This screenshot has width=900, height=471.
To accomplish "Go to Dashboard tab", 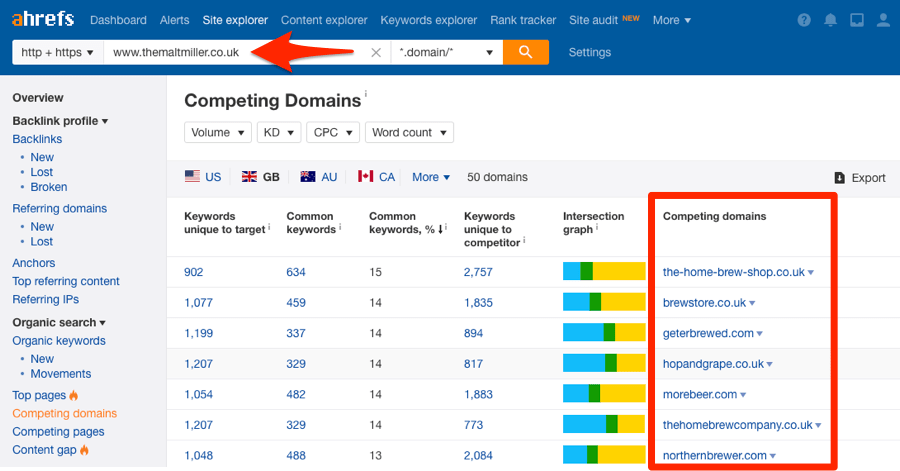I will click(118, 20).
